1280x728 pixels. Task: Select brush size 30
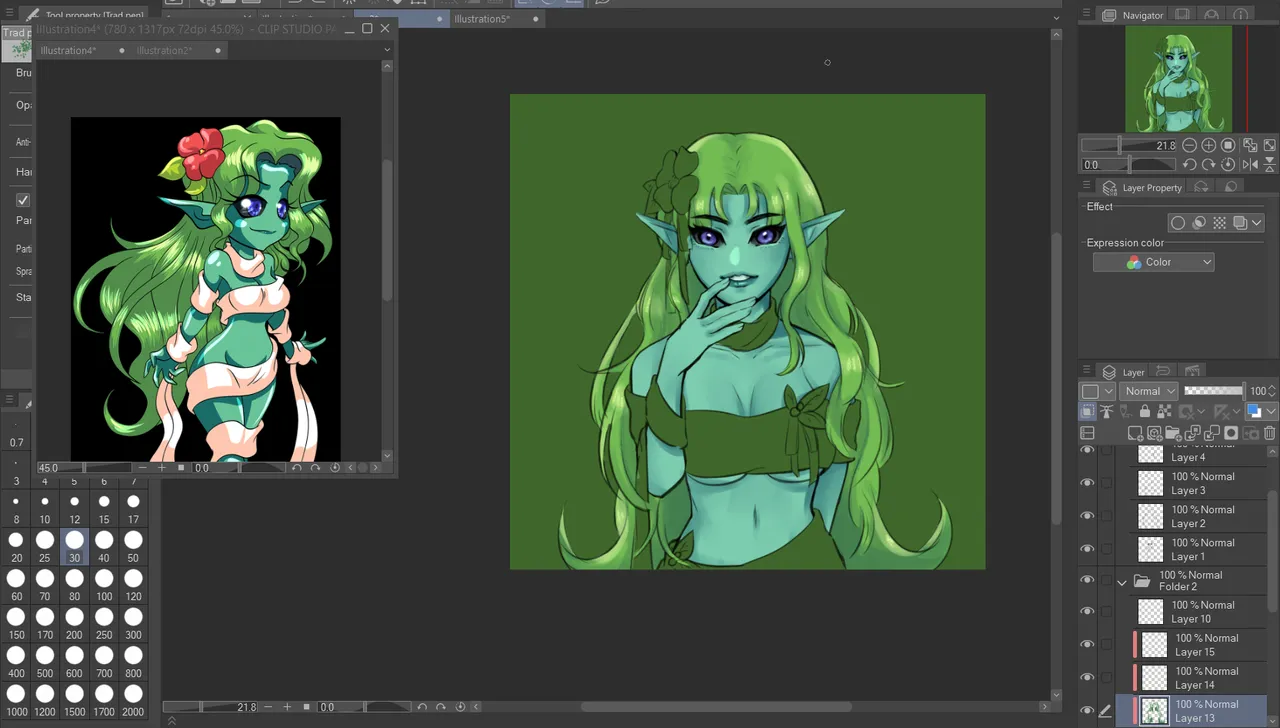74,546
